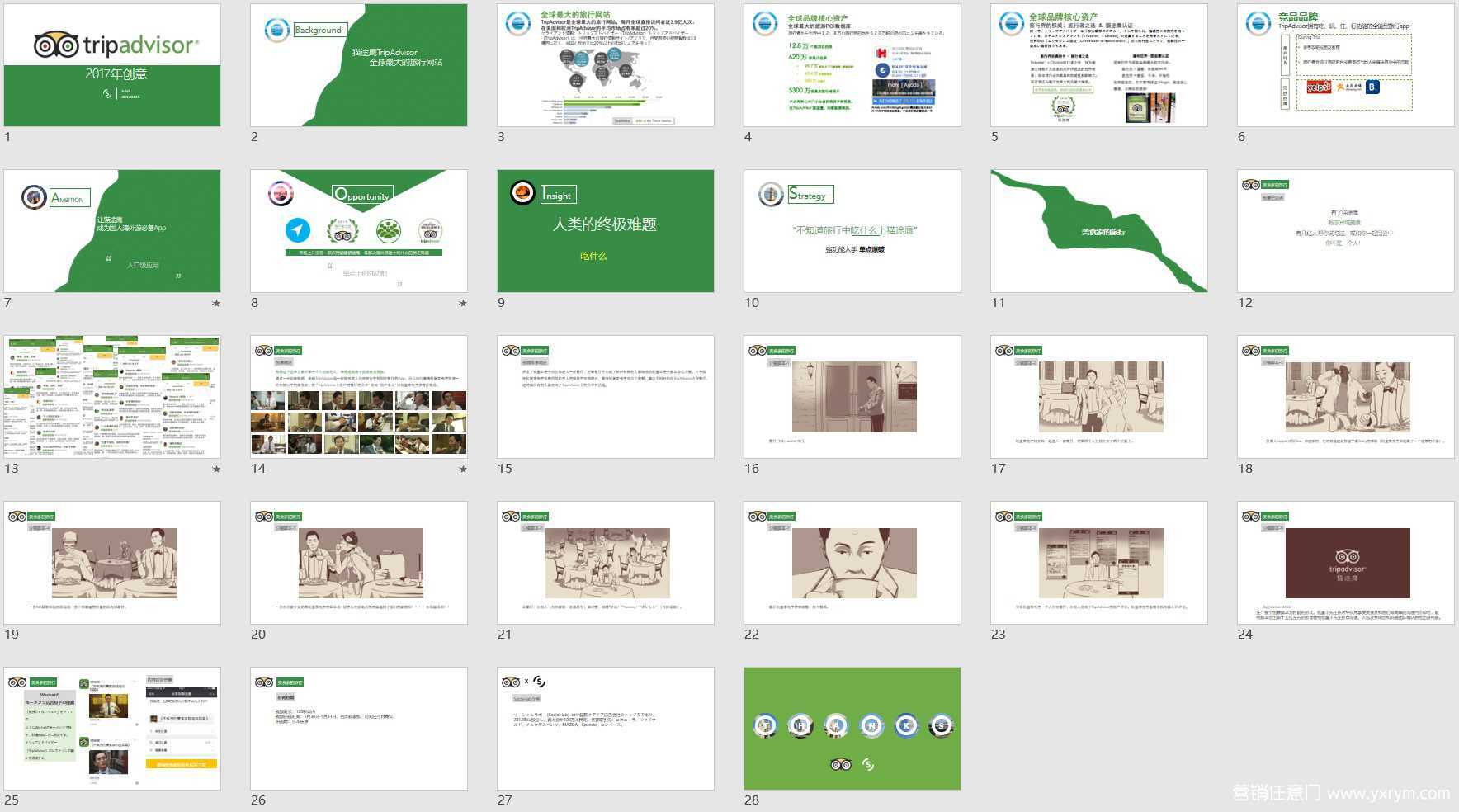
Task: Select slide 20 storyboard thumbnail
Action: pyautogui.click(x=359, y=563)
